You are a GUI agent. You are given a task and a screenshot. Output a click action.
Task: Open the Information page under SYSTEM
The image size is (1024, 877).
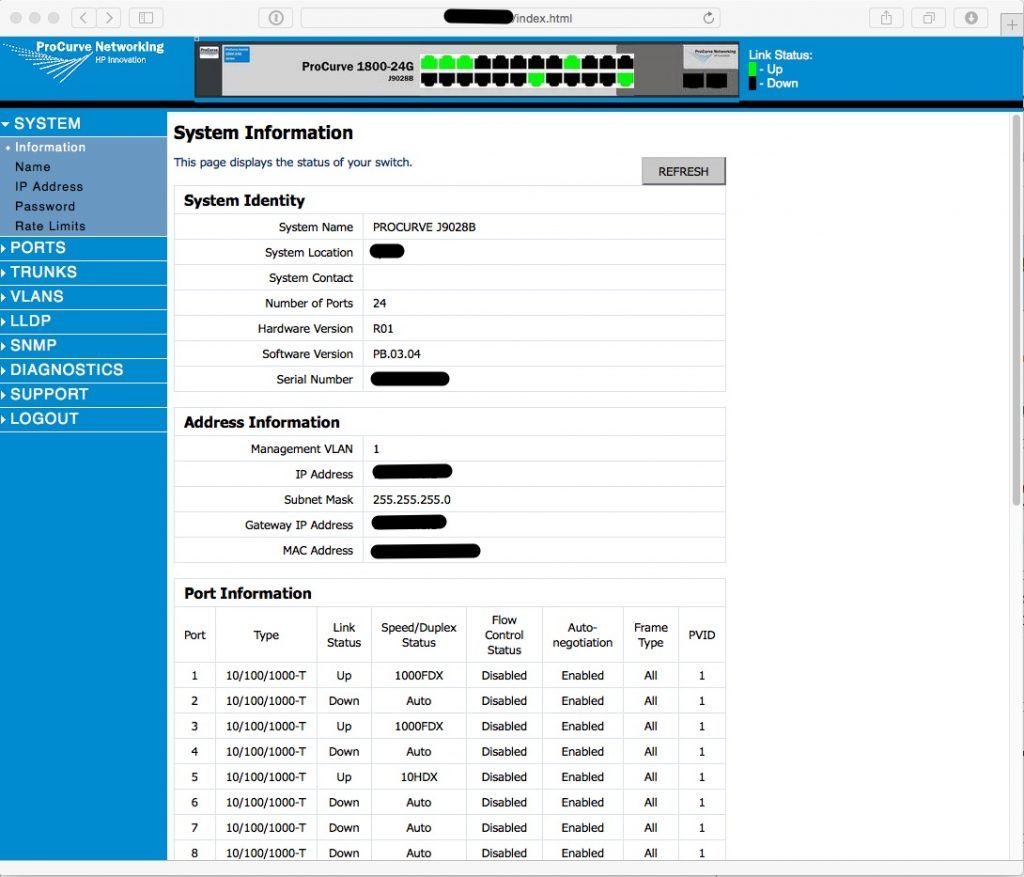50,148
